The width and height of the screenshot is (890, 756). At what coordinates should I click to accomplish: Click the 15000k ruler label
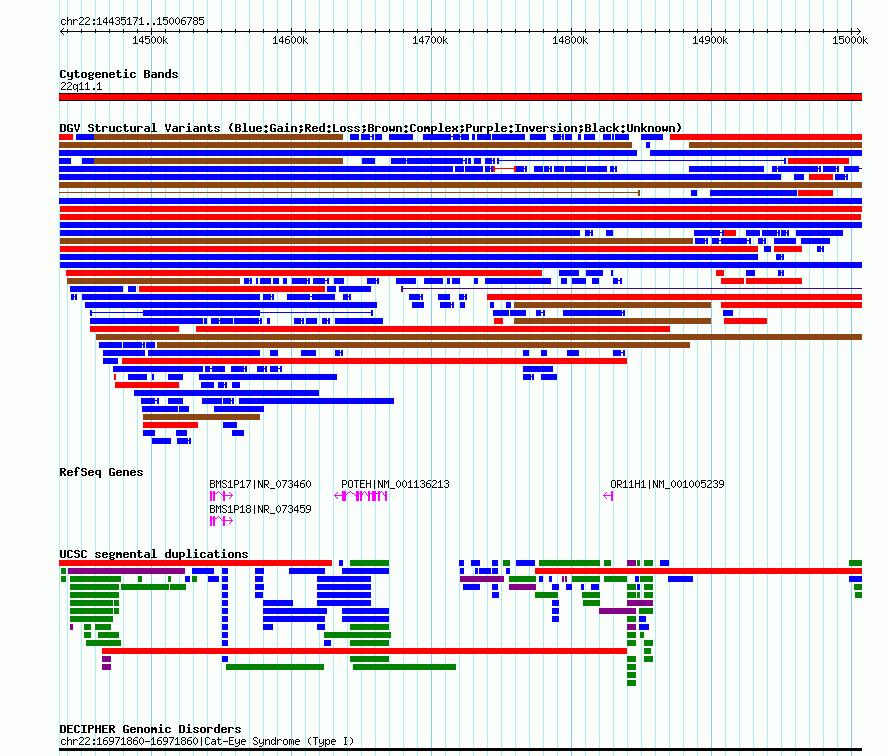tap(850, 40)
